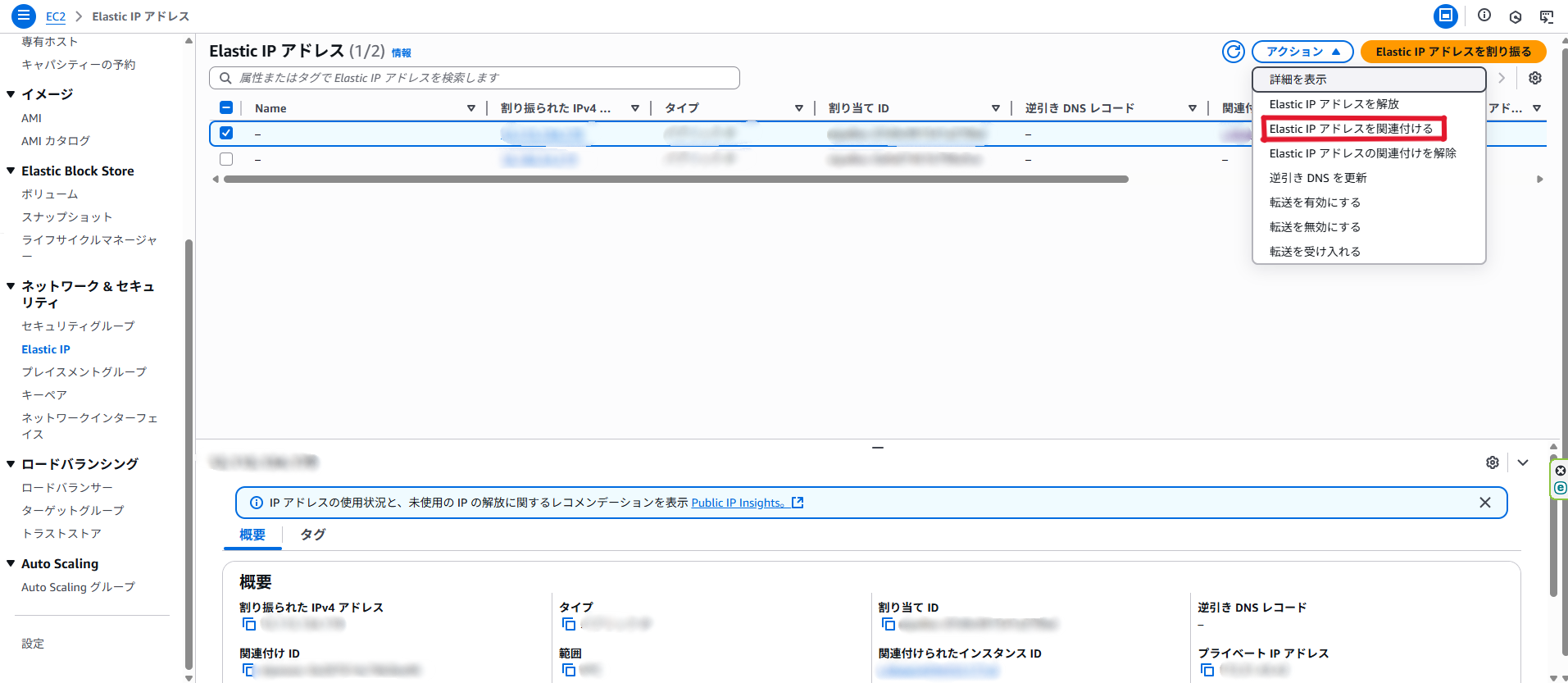This screenshot has width=1568, height=683.
Task: Open キーペア in sidebar
Action: [44, 395]
